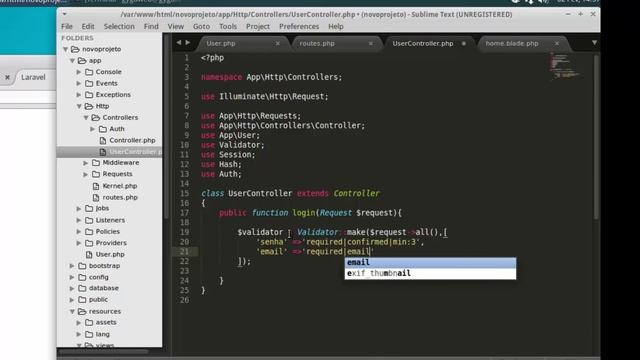Open routes.php in the sidebar tree
The image size is (640, 360).
(x=120, y=197)
